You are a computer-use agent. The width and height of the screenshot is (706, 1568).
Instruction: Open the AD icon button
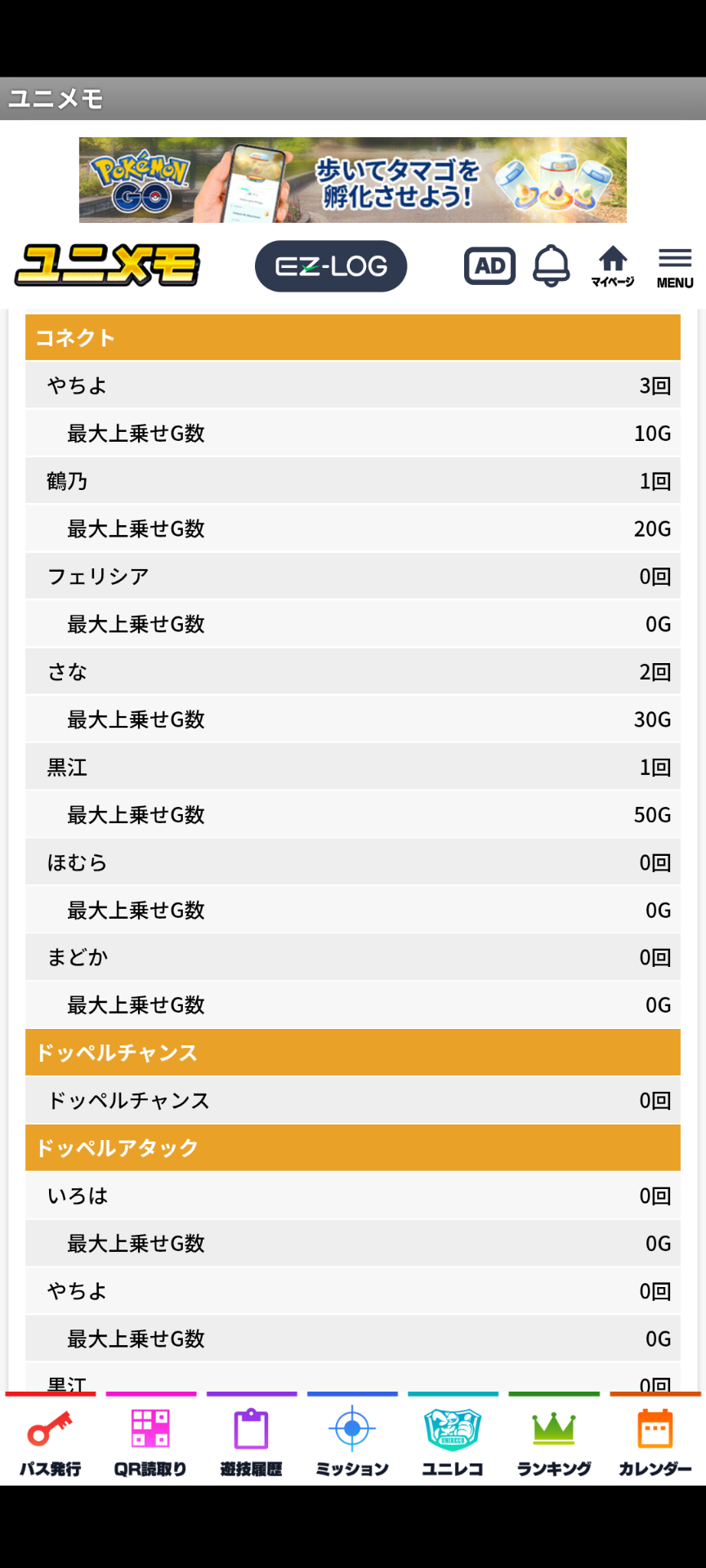[x=489, y=265]
